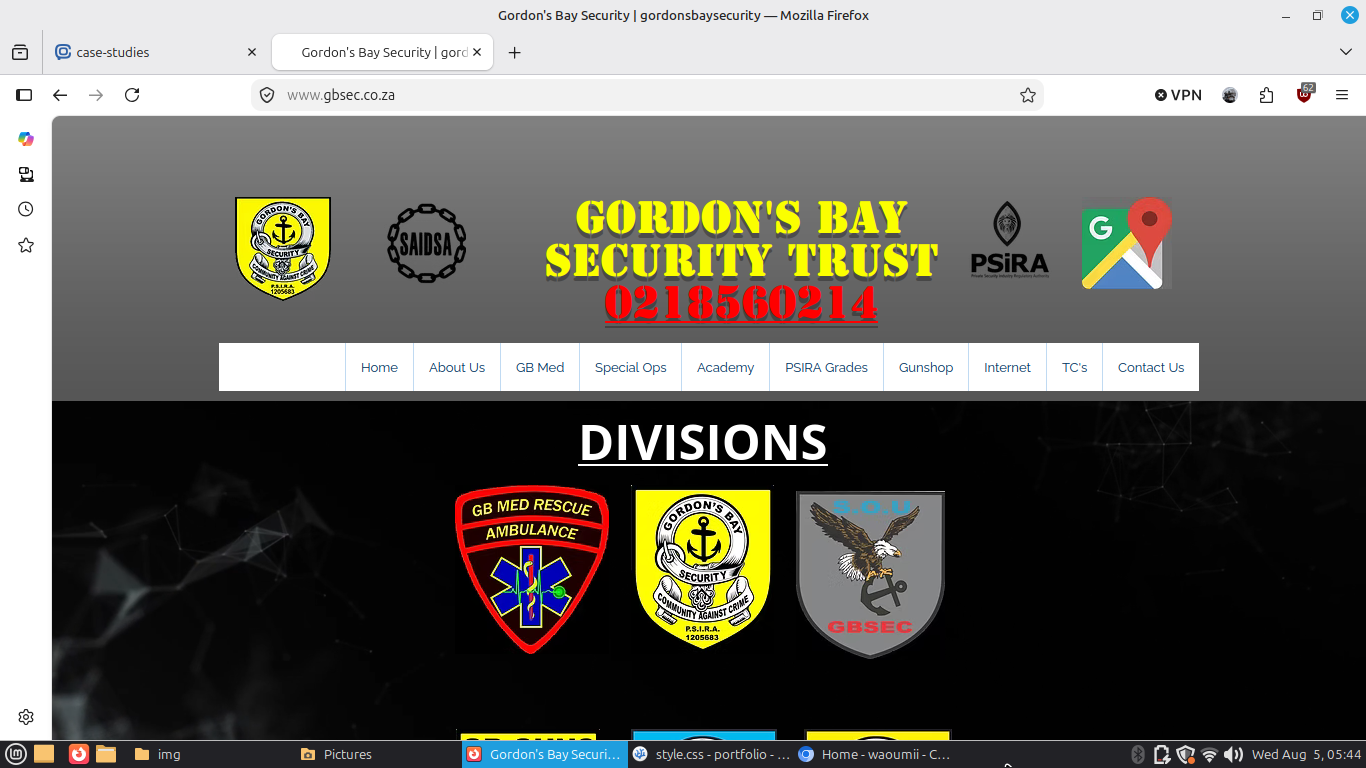Click the Gordon's Bay Security Trust title
The height and width of the screenshot is (768, 1366).
point(741,240)
